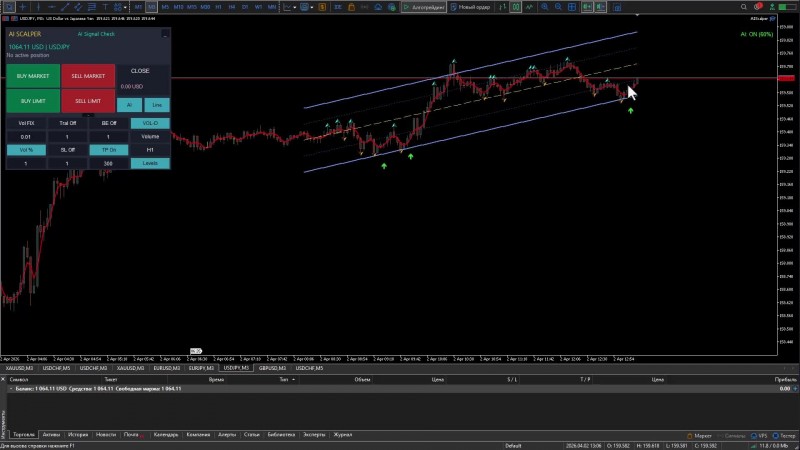Open chart type dropdown arrow
The image size is (800, 450).
click(295, 7)
